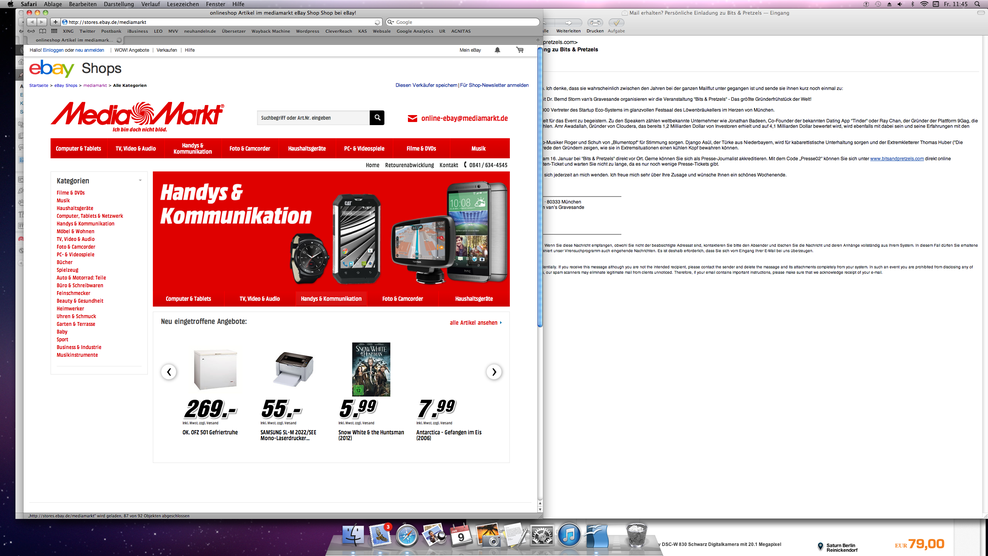This screenshot has height=556, width=988.
Task: Click the Suchbegriff oder Art.Nr. search field
Action: coord(313,118)
